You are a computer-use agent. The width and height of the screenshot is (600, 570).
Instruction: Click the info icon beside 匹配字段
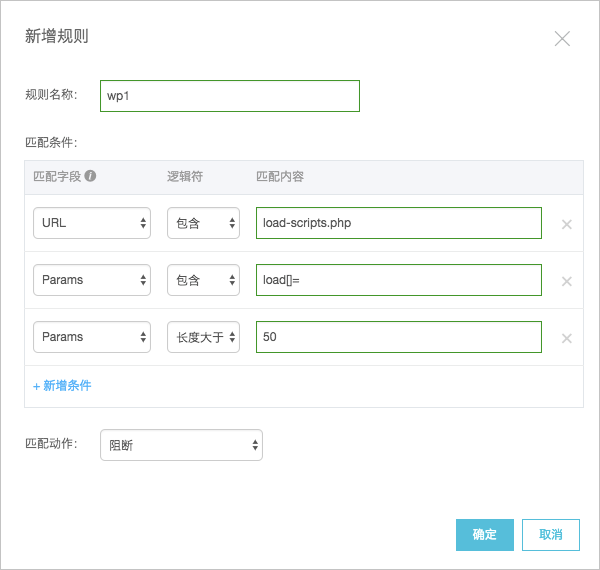(x=90, y=176)
